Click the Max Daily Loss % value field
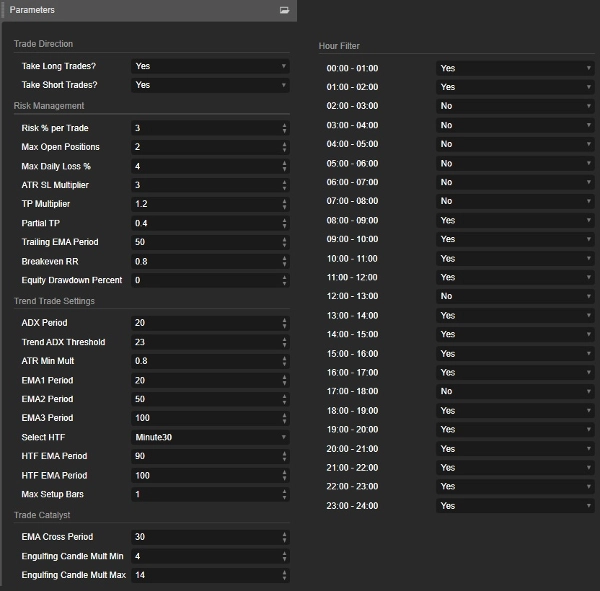Screen dimensions: 600x591 [x=210, y=166]
